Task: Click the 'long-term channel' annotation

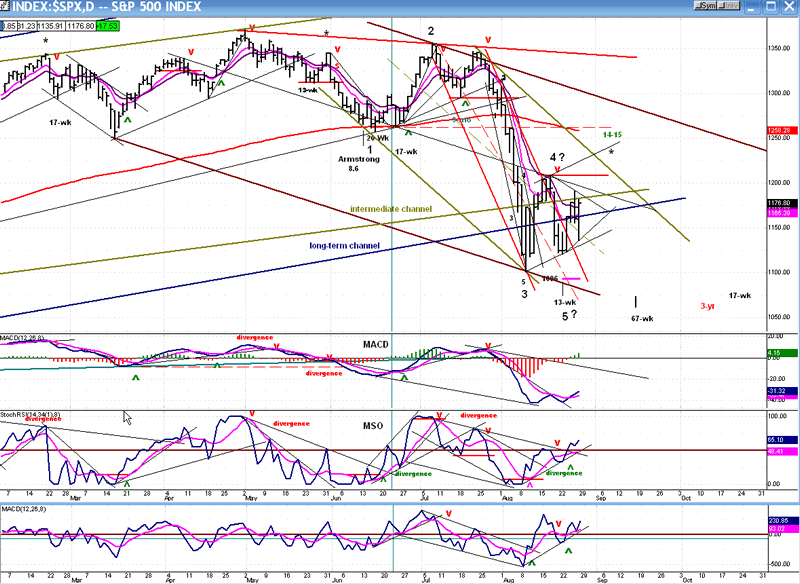Action: [x=344, y=245]
